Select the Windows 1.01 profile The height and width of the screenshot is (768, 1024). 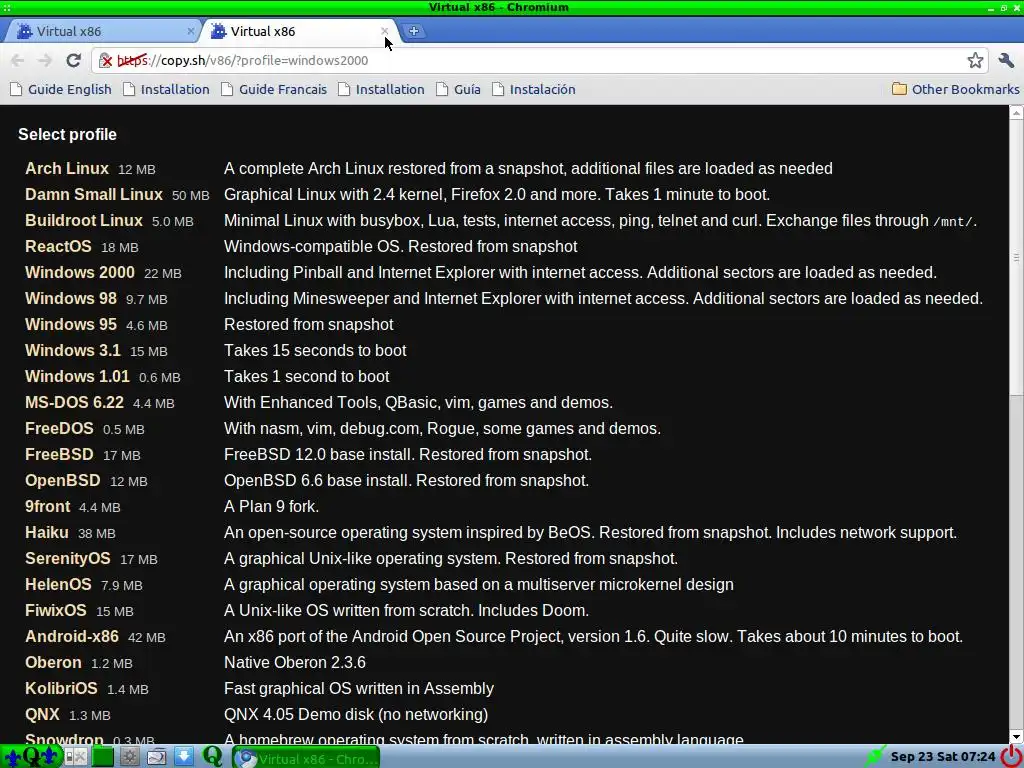coord(77,376)
